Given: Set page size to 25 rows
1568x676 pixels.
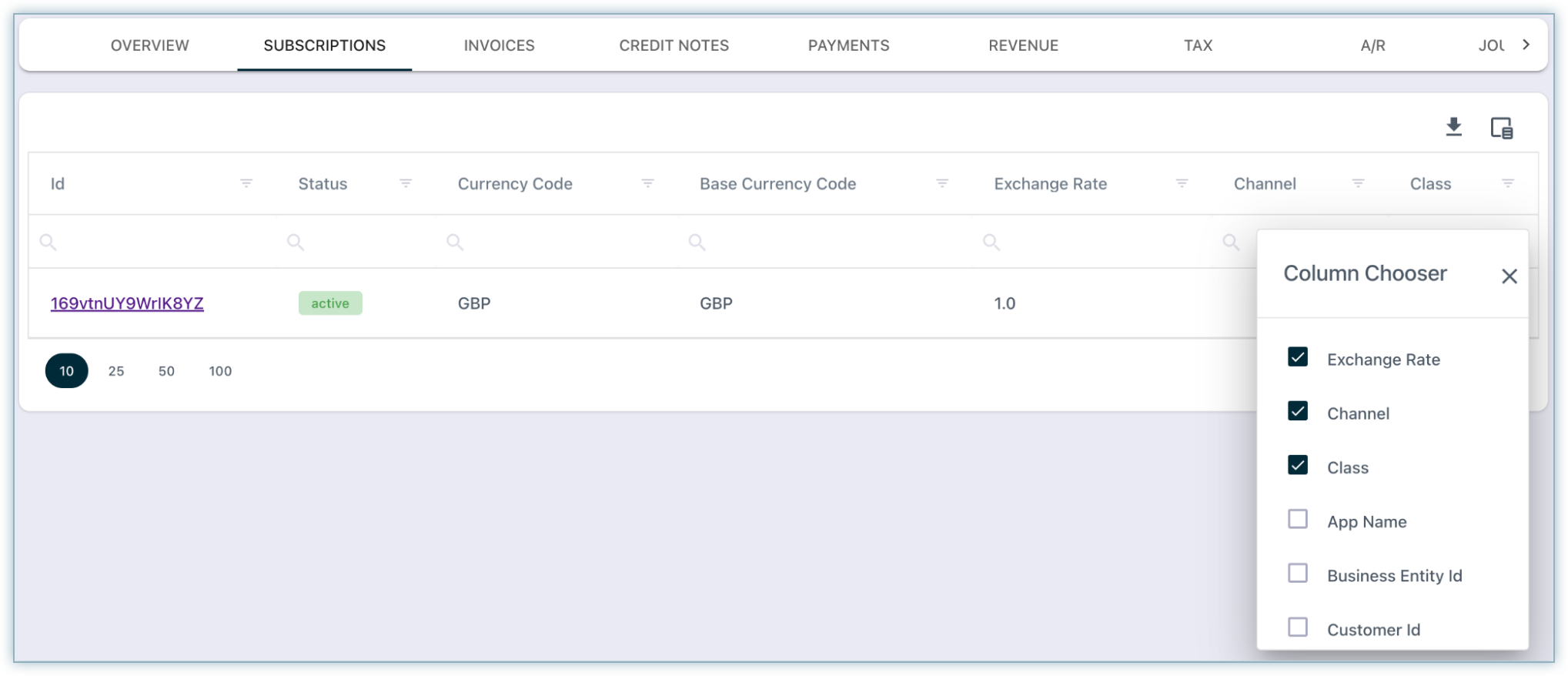Looking at the screenshot, I should 116,371.
